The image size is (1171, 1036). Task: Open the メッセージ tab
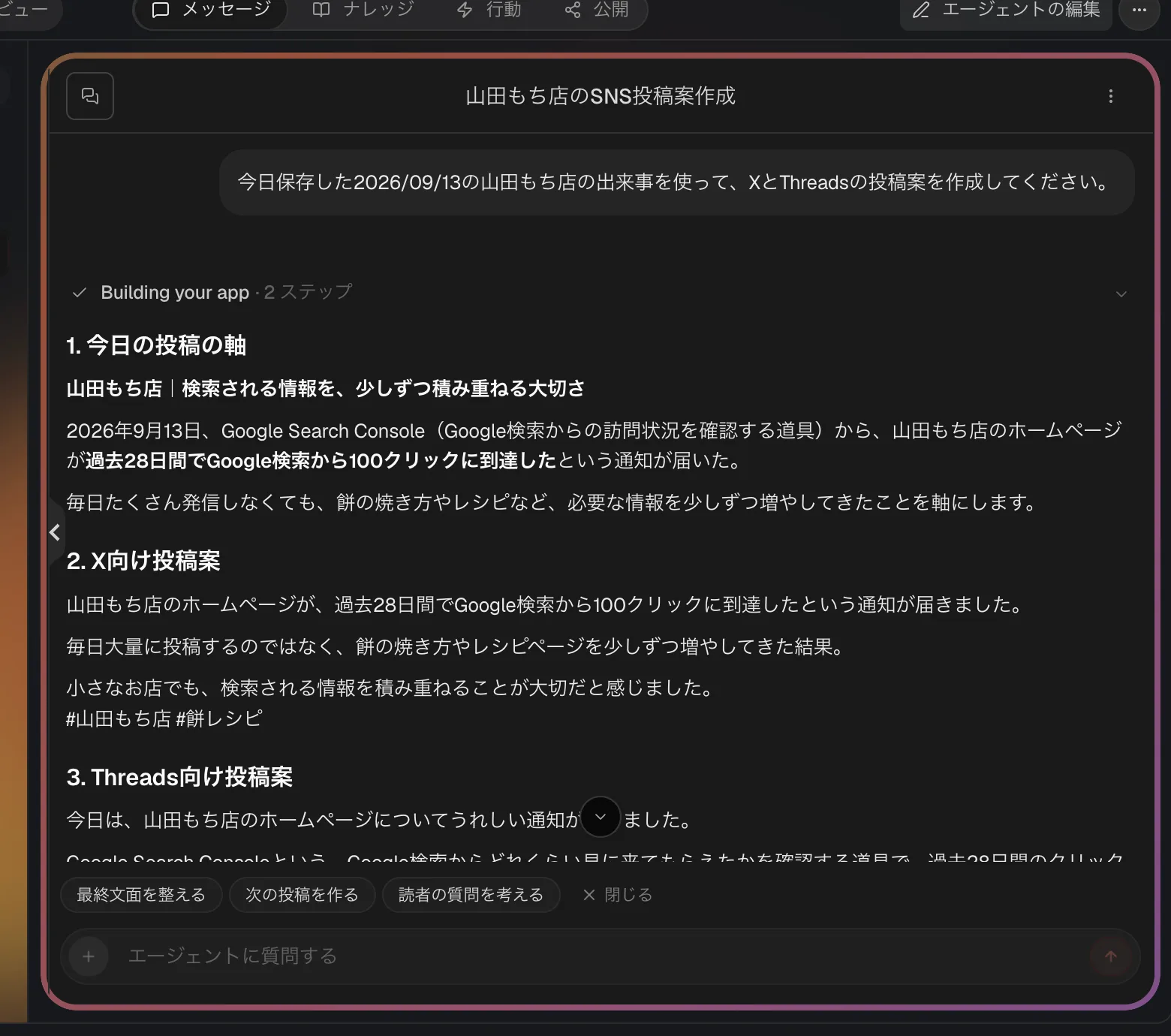tap(211, 11)
